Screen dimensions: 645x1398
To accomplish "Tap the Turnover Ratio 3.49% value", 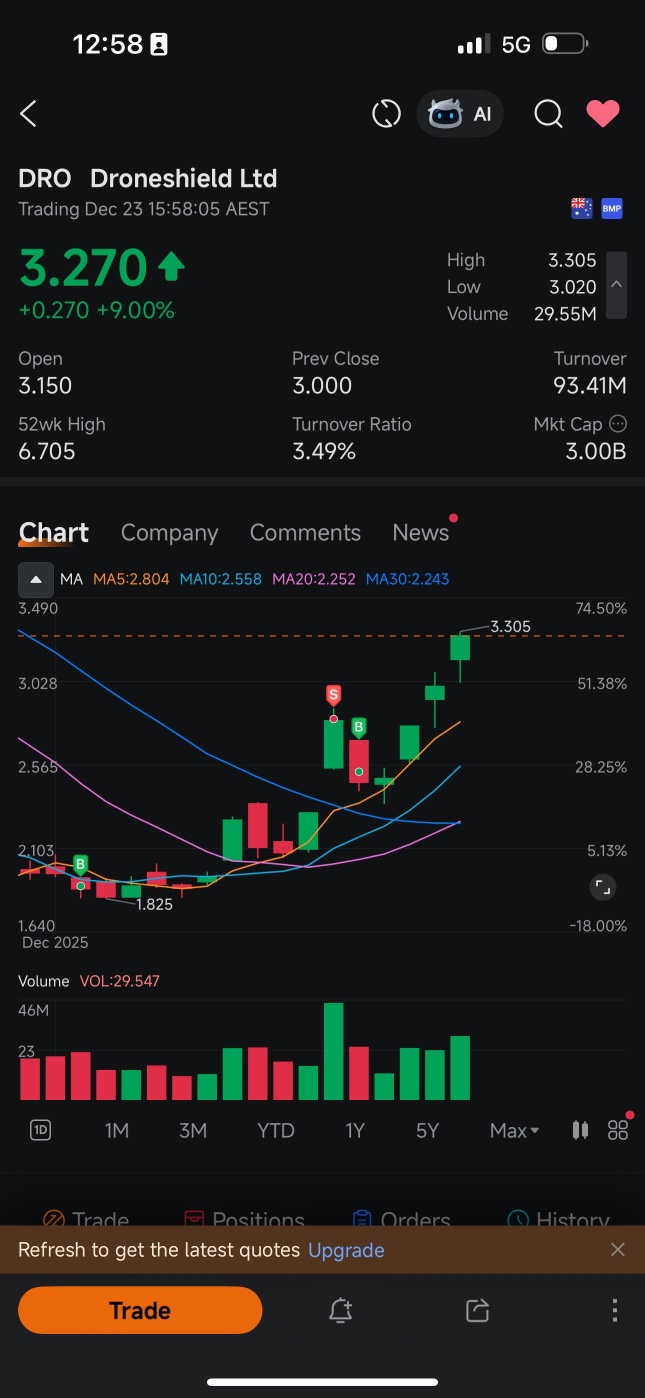I will [324, 451].
